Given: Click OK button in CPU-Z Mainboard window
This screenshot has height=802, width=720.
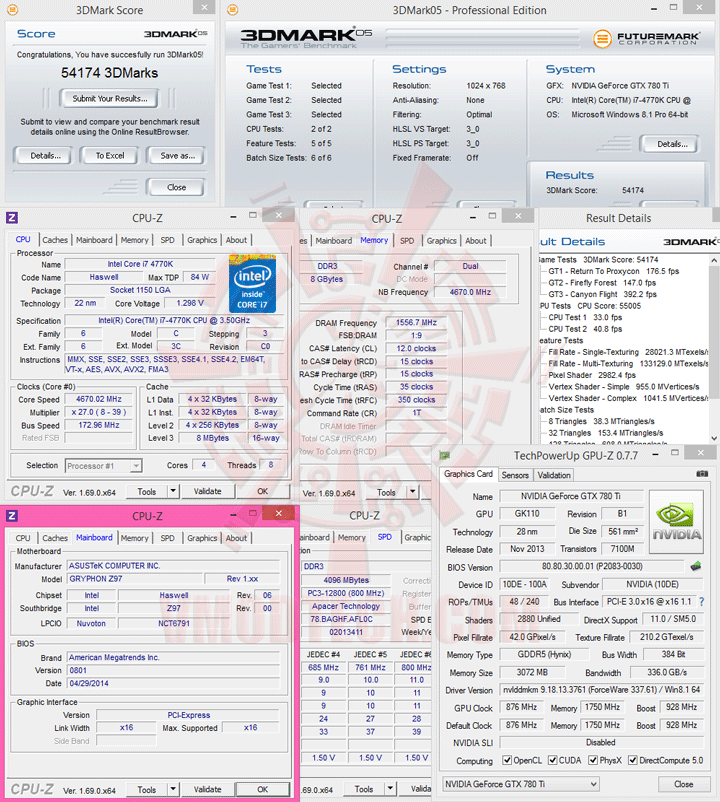Looking at the screenshot, I should 262,789.
